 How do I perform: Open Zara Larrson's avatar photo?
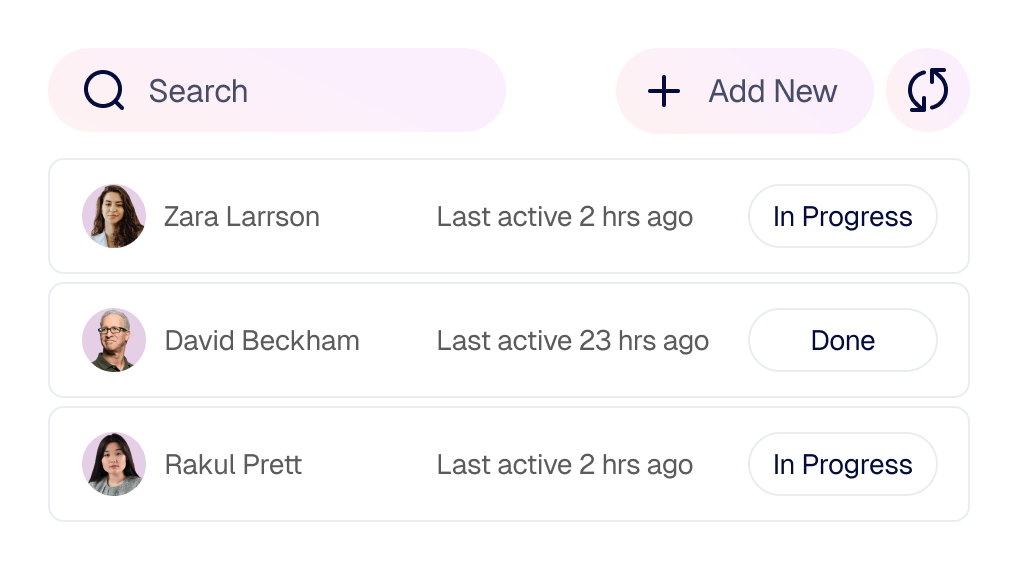[114, 216]
